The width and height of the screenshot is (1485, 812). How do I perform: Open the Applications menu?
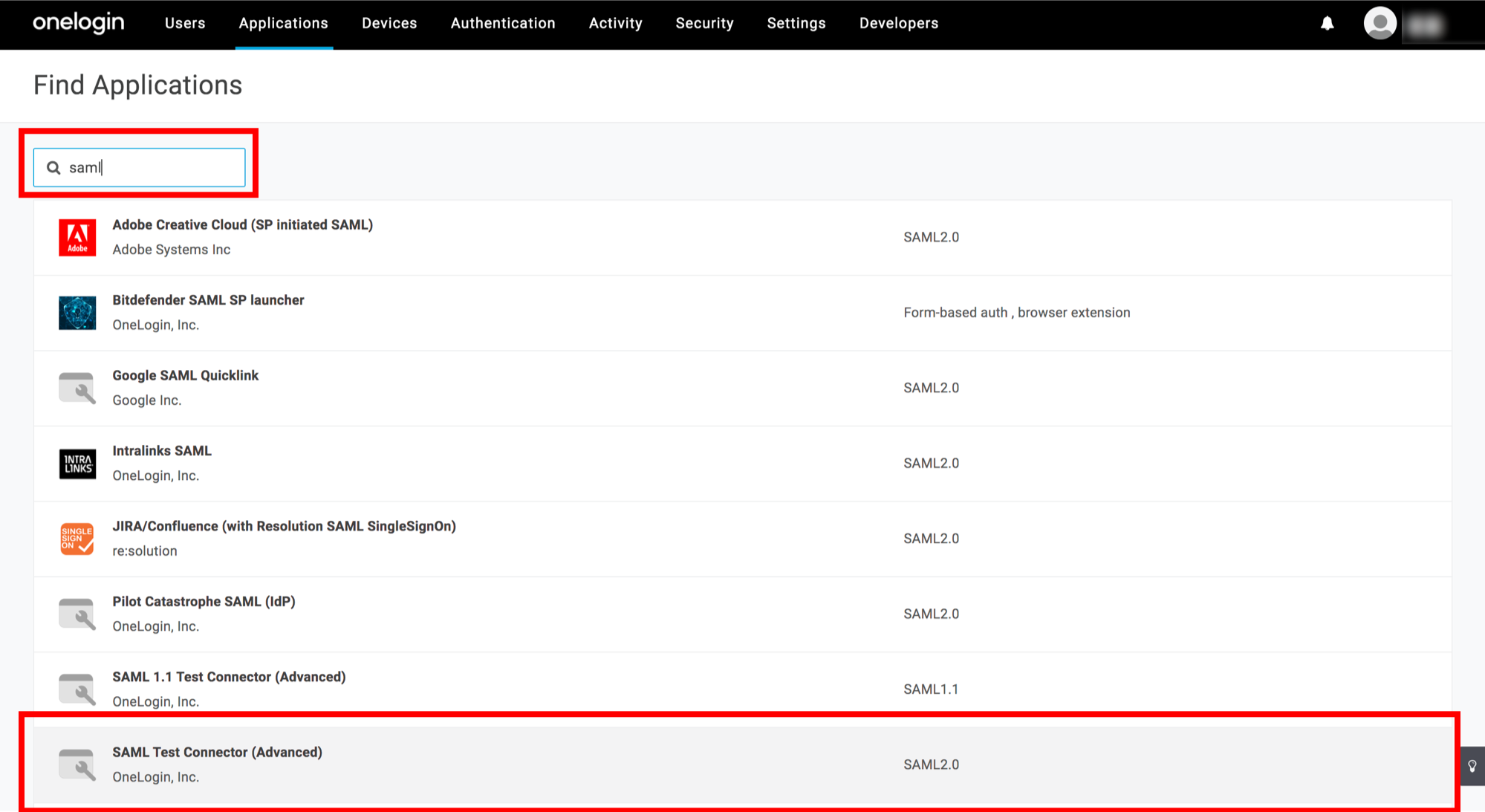pyautogui.click(x=284, y=23)
